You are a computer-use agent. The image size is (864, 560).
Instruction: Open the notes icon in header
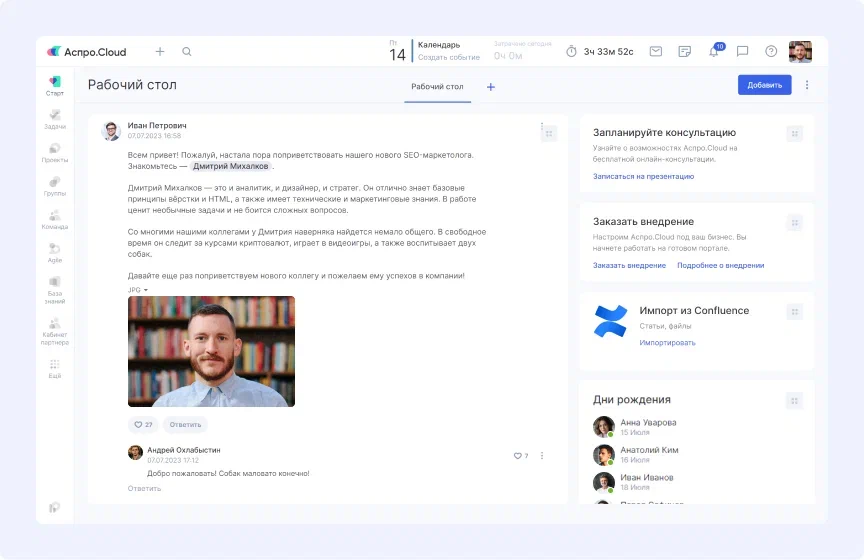pyautogui.click(x=684, y=51)
